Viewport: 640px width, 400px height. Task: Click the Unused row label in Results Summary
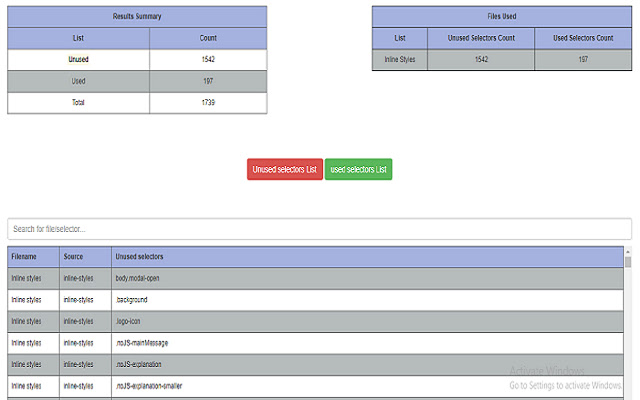click(78, 60)
